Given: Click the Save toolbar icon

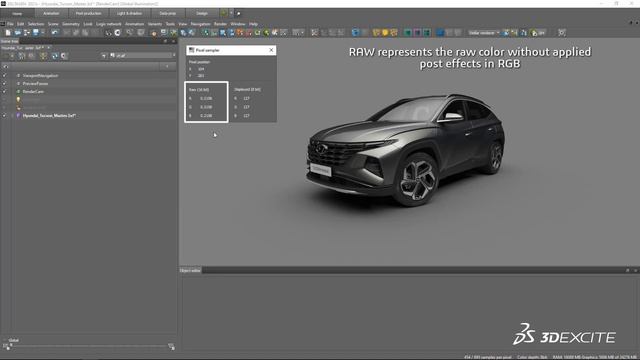Looking at the screenshot, I should 36,33.
